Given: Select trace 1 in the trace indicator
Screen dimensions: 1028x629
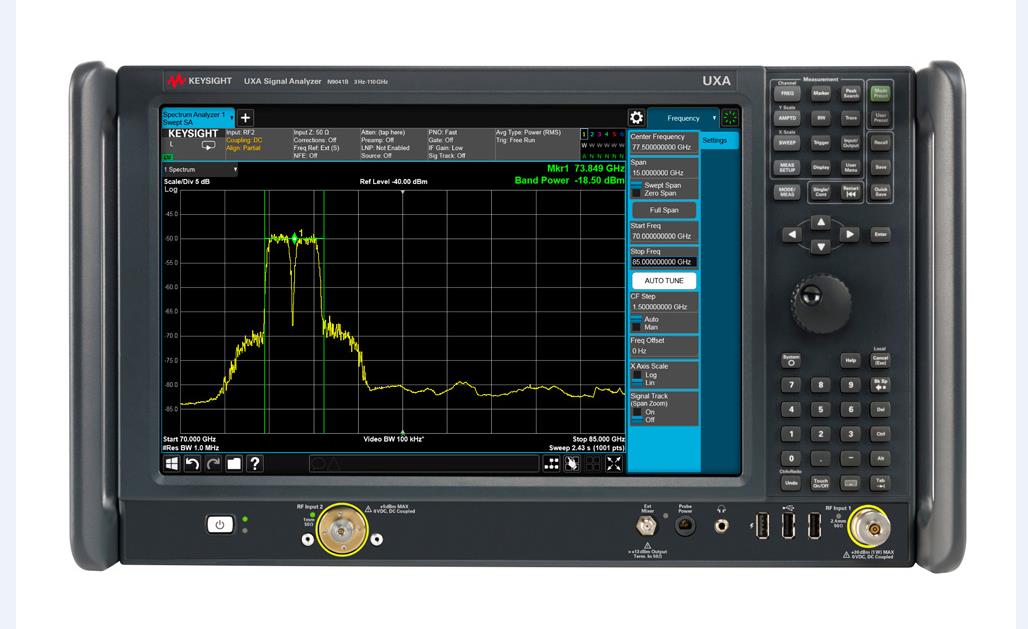Looking at the screenshot, I should pyautogui.click(x=584, y=134).
